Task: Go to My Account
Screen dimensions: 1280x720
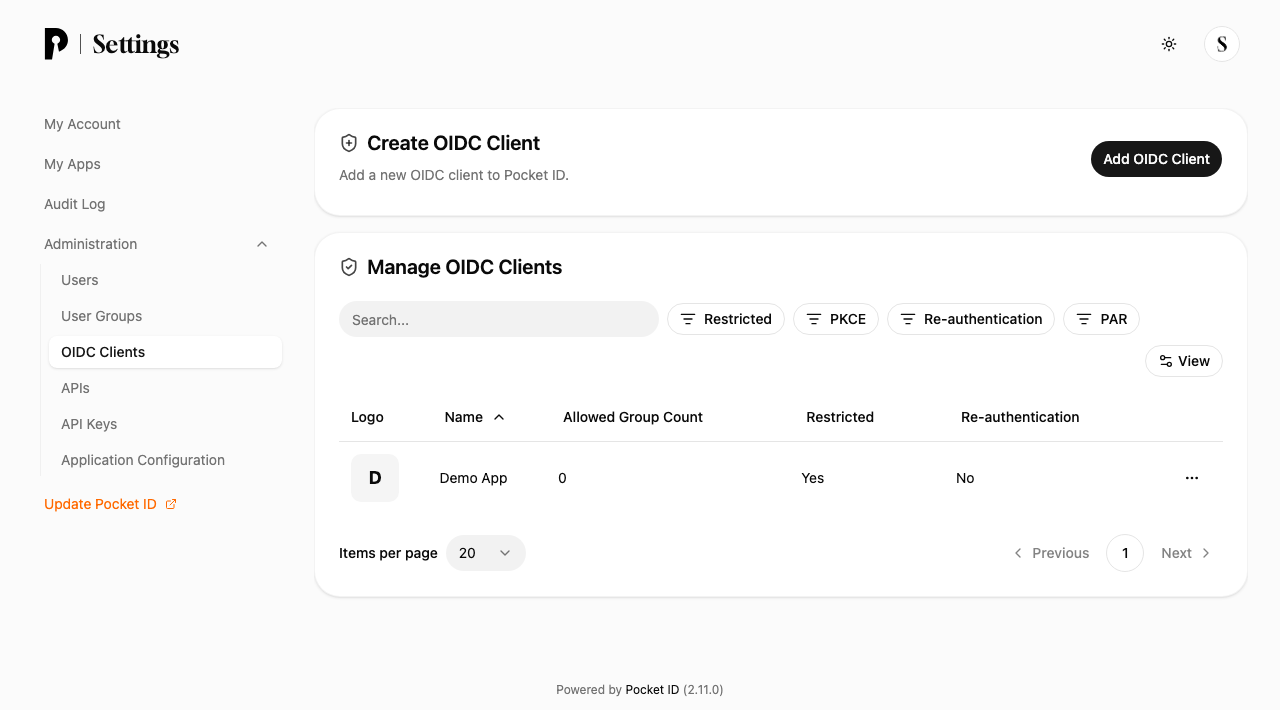Action: tap(82, 124)
